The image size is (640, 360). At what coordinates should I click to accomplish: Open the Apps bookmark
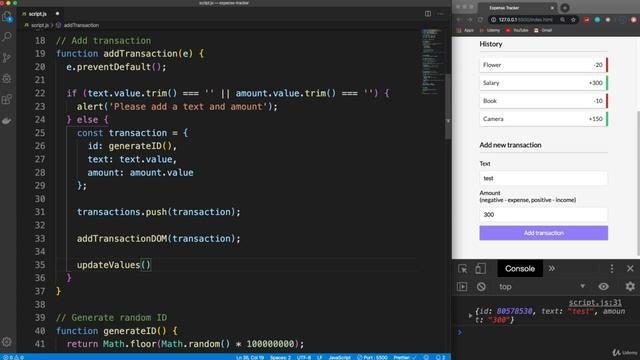point(465,30)
